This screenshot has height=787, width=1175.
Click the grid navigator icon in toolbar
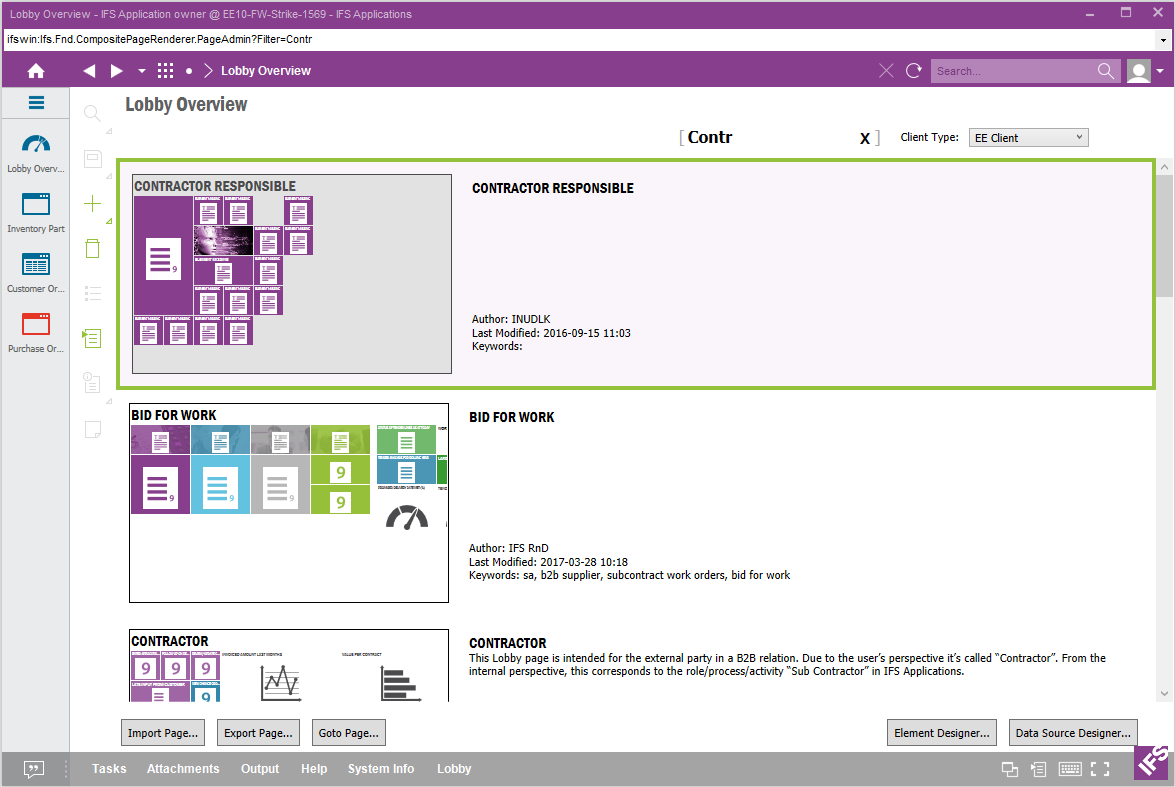[166, 71]
